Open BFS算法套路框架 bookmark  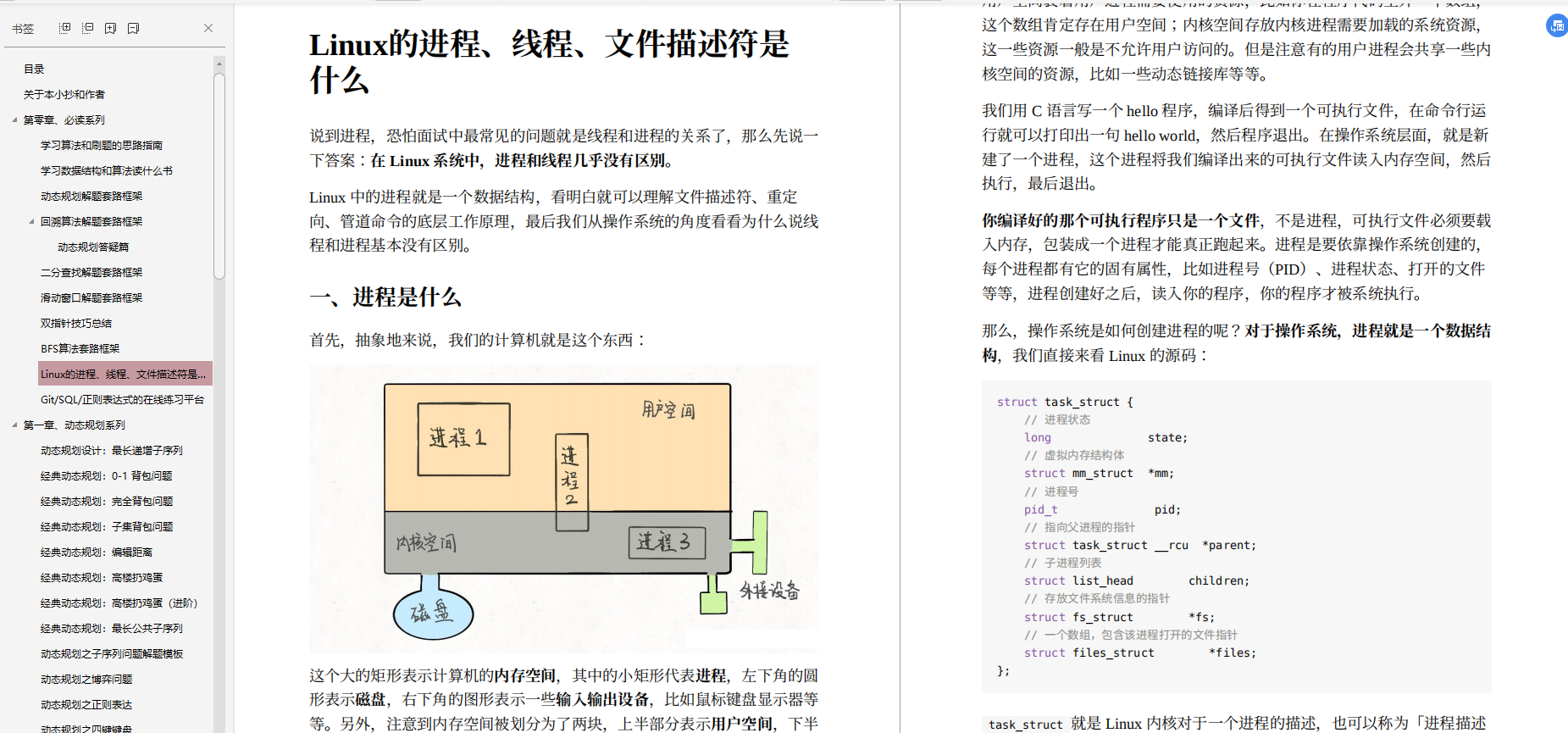click(80, 348)
